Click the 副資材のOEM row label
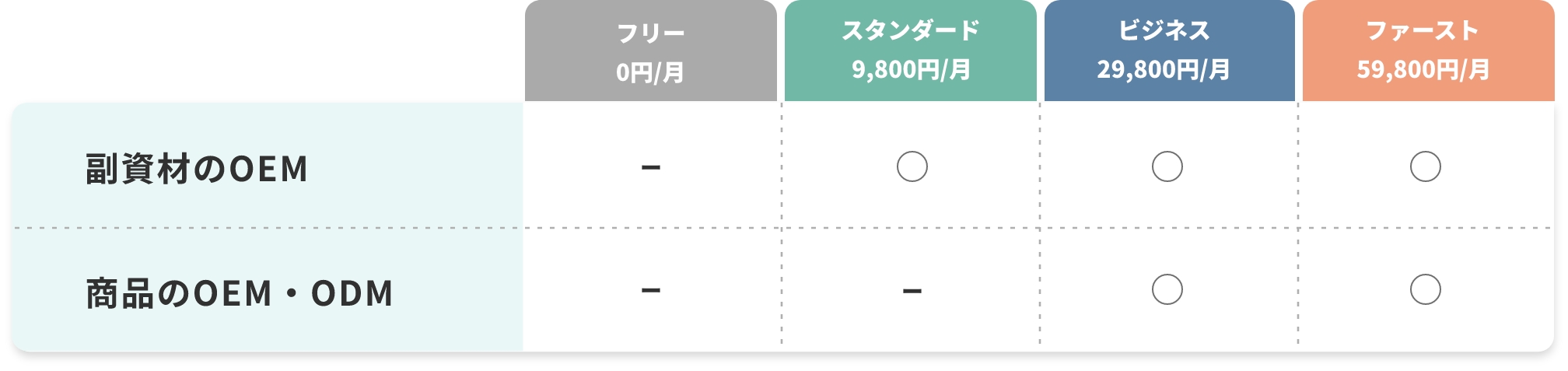The image size is (1568, 371). point(197,169)
